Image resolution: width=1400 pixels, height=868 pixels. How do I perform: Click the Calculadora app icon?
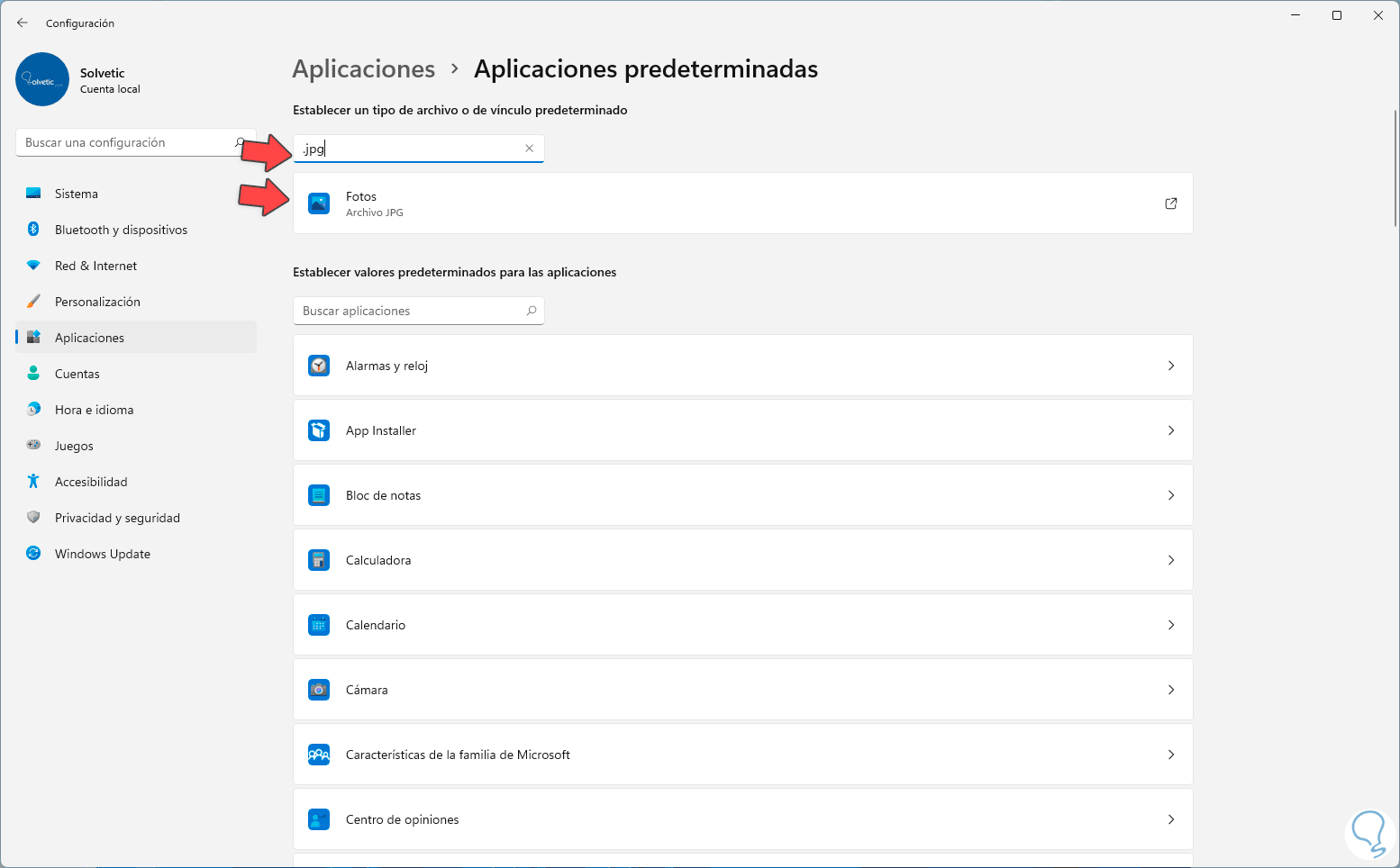click(319, 560)
